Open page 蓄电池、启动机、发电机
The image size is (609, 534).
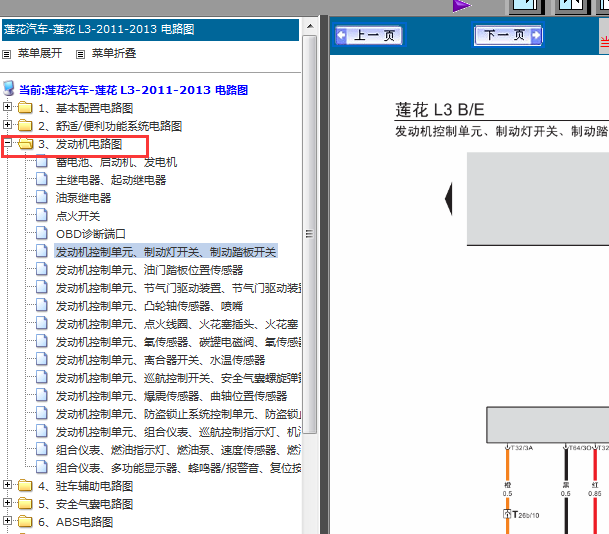(116, 162)
